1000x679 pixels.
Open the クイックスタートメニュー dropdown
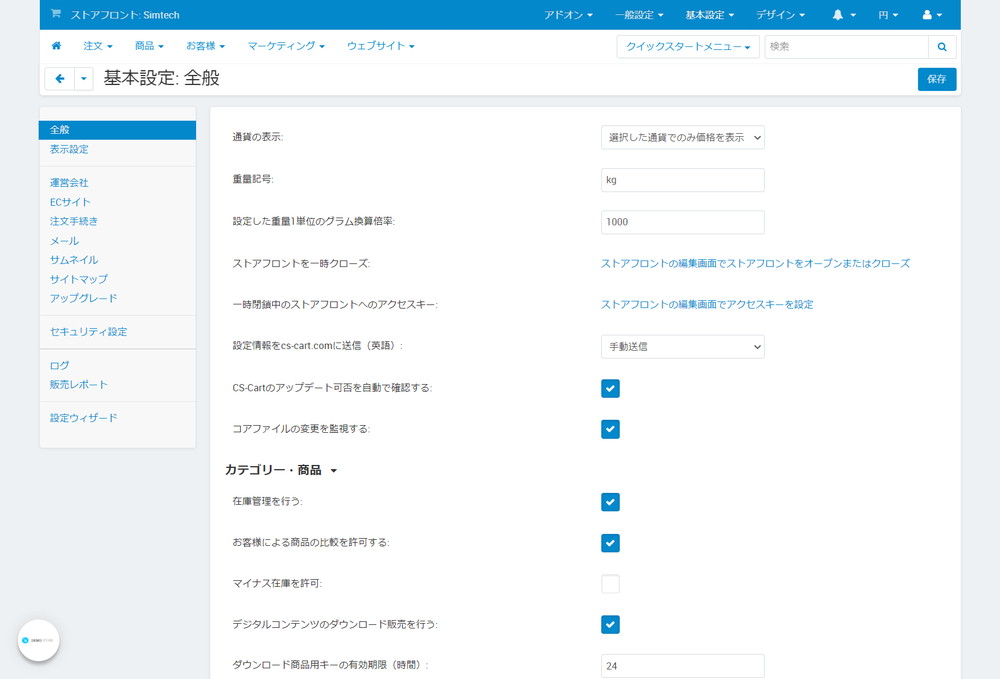point(688,47)
